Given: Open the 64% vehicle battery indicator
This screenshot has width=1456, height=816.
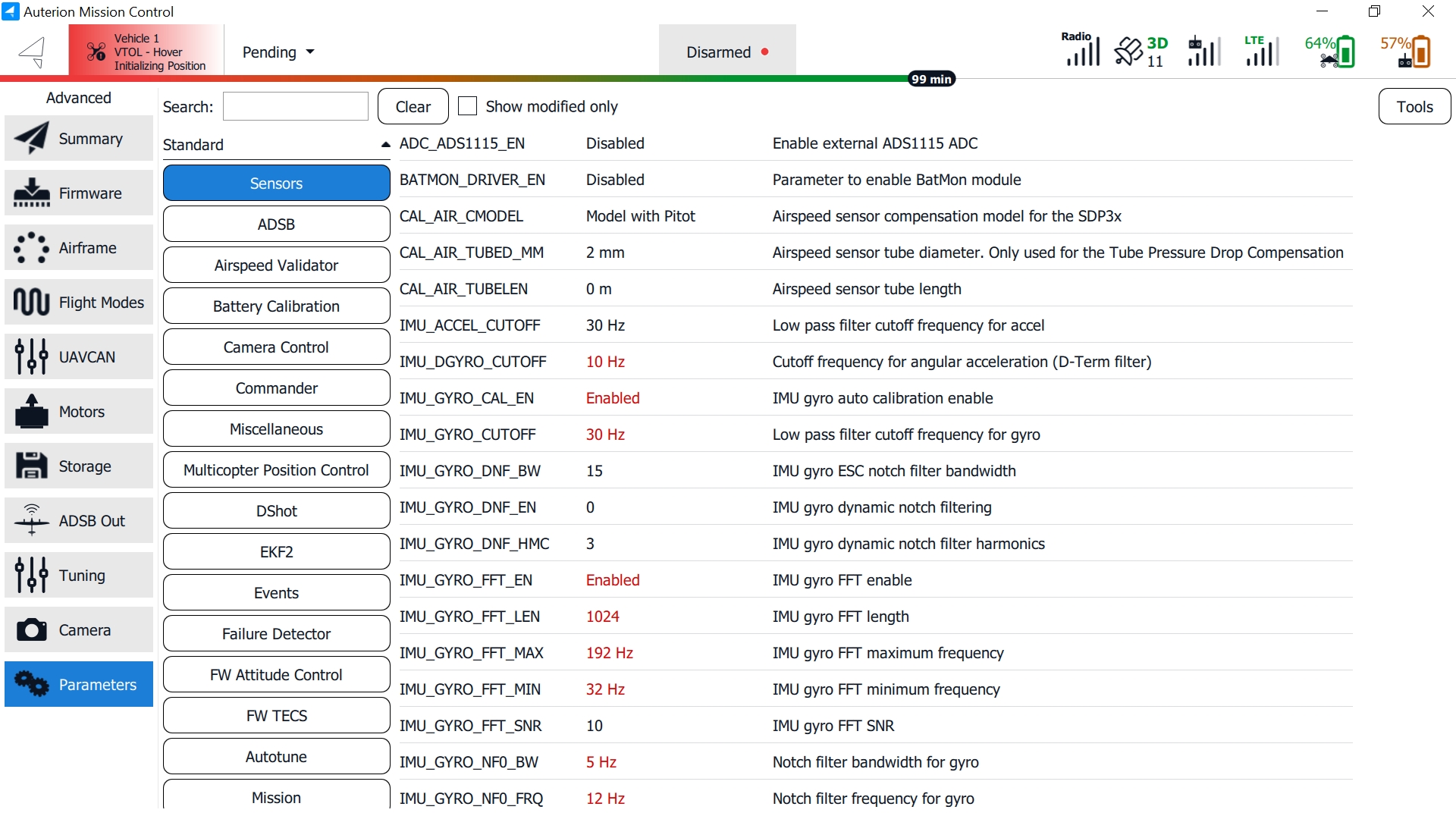Looking at the screenshot, I should click(x=1329, y=52).
